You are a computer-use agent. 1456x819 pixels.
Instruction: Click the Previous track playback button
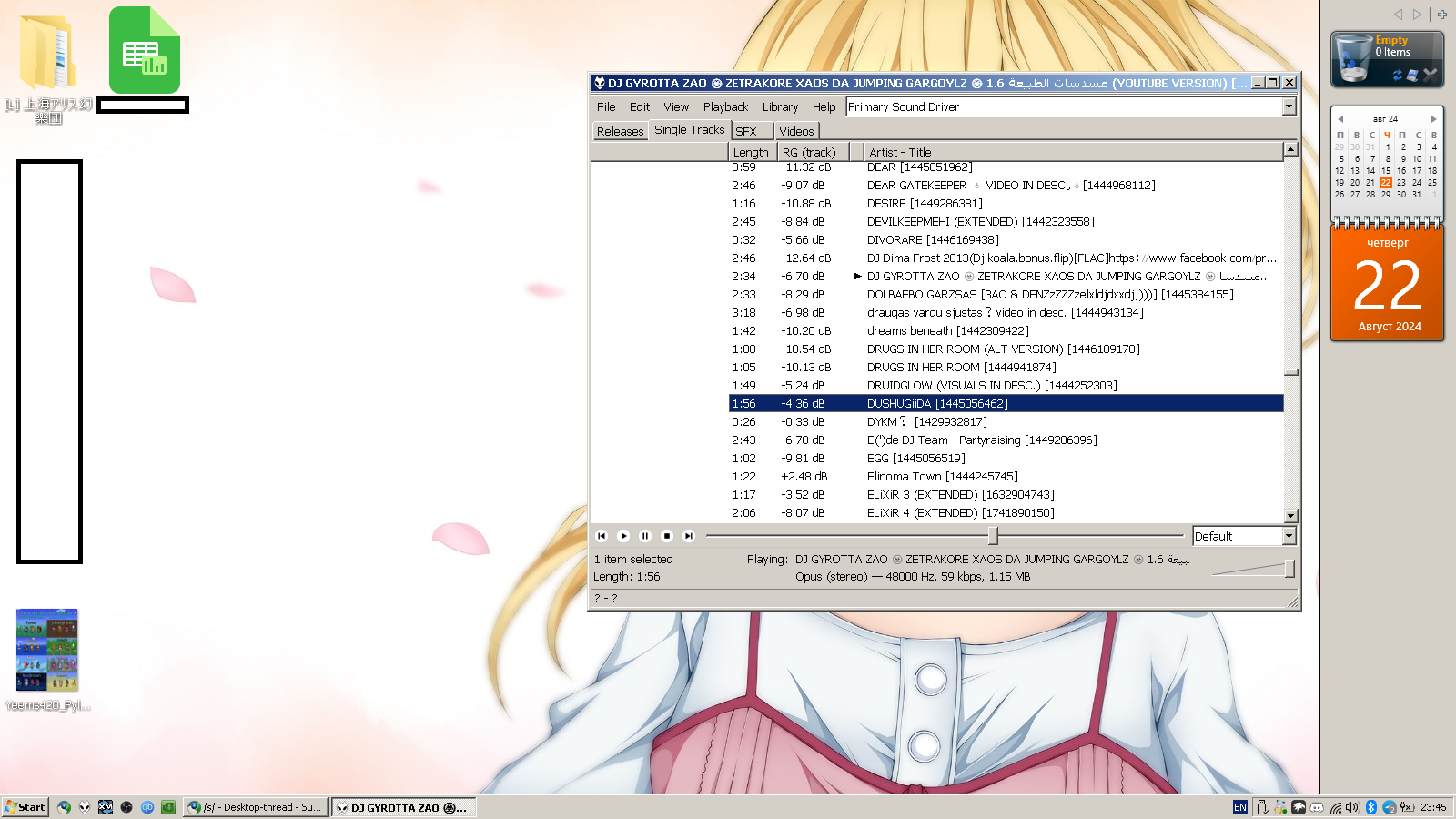click(602, 536)
